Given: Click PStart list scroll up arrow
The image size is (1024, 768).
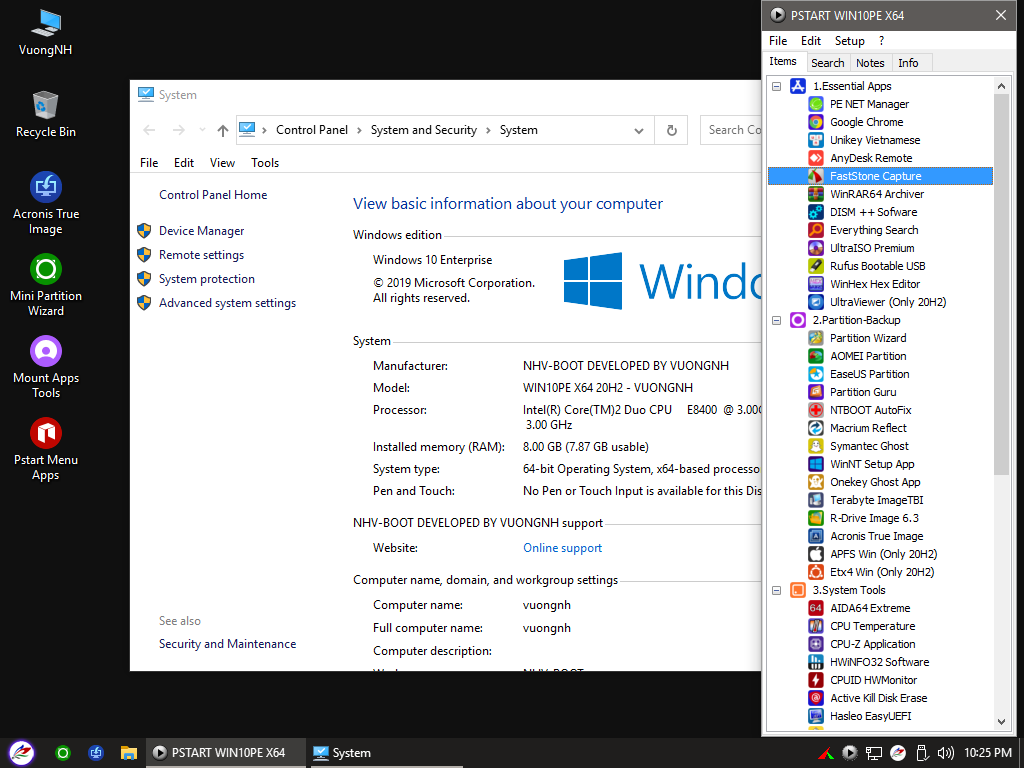Looking at the screenshot, I should tap(1001, 86).
